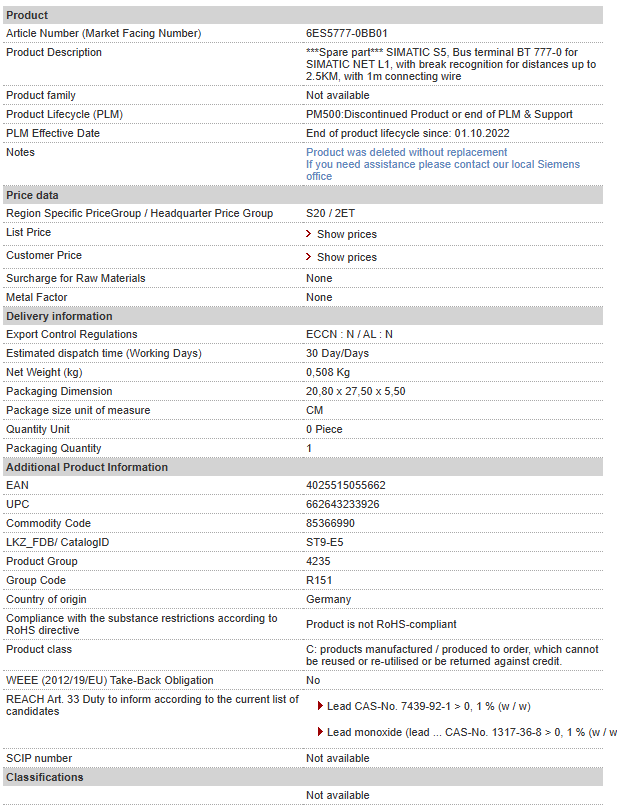Click the red chevron beside List Price
This screenshot has width=617, height=806.
[308, 234]
